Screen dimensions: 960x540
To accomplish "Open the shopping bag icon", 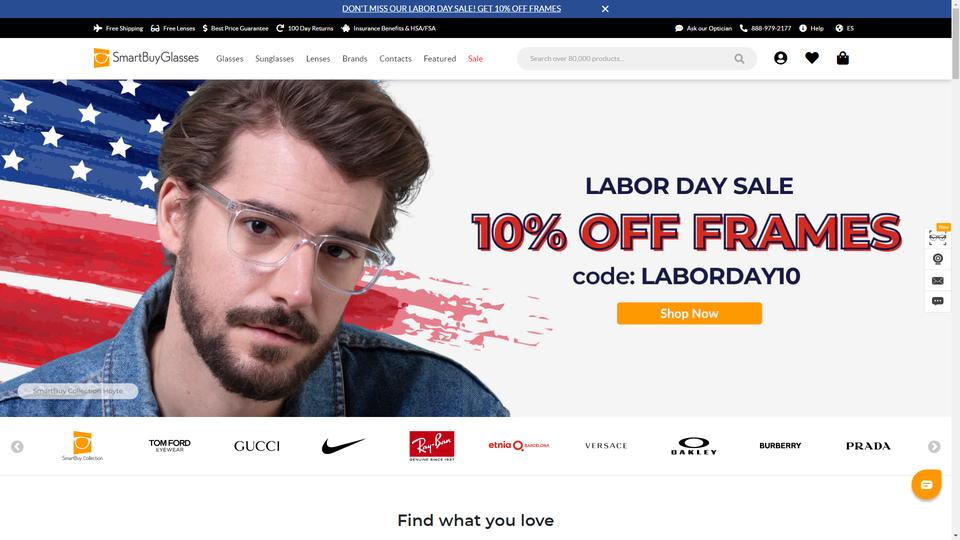I will (x=842, y=58).
